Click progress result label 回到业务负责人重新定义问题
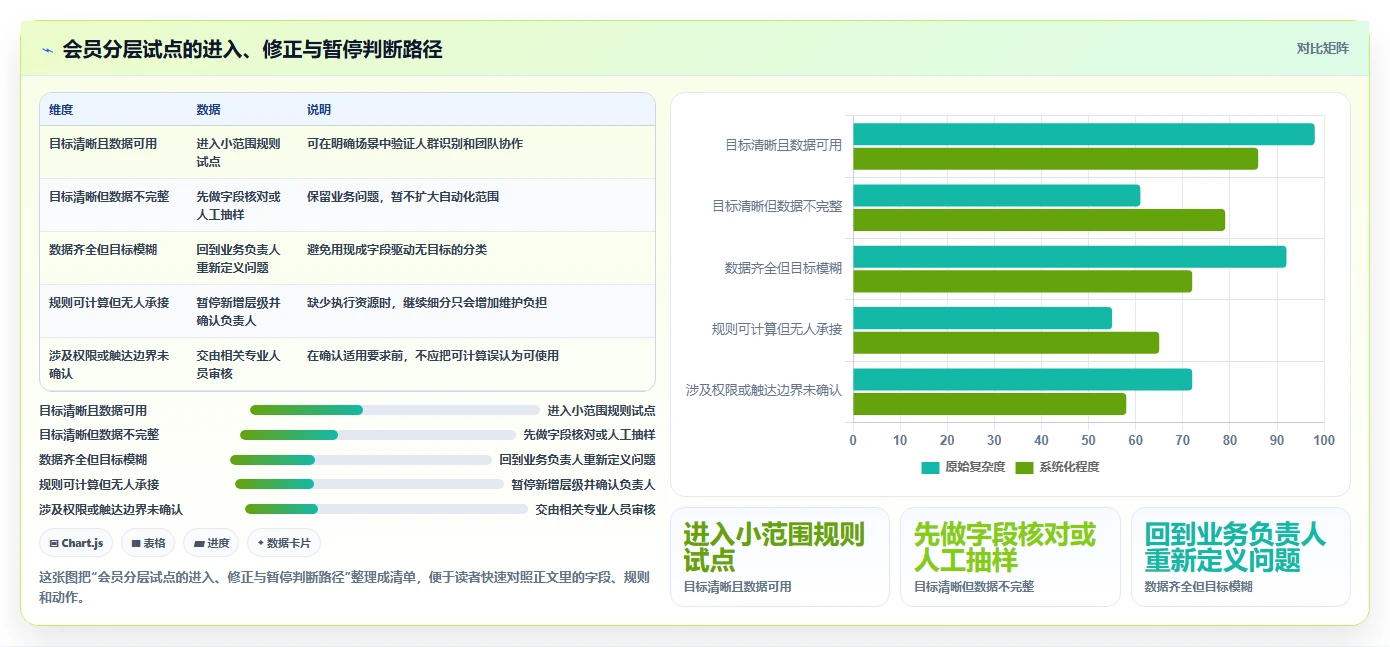 click(x=577, y=460)
